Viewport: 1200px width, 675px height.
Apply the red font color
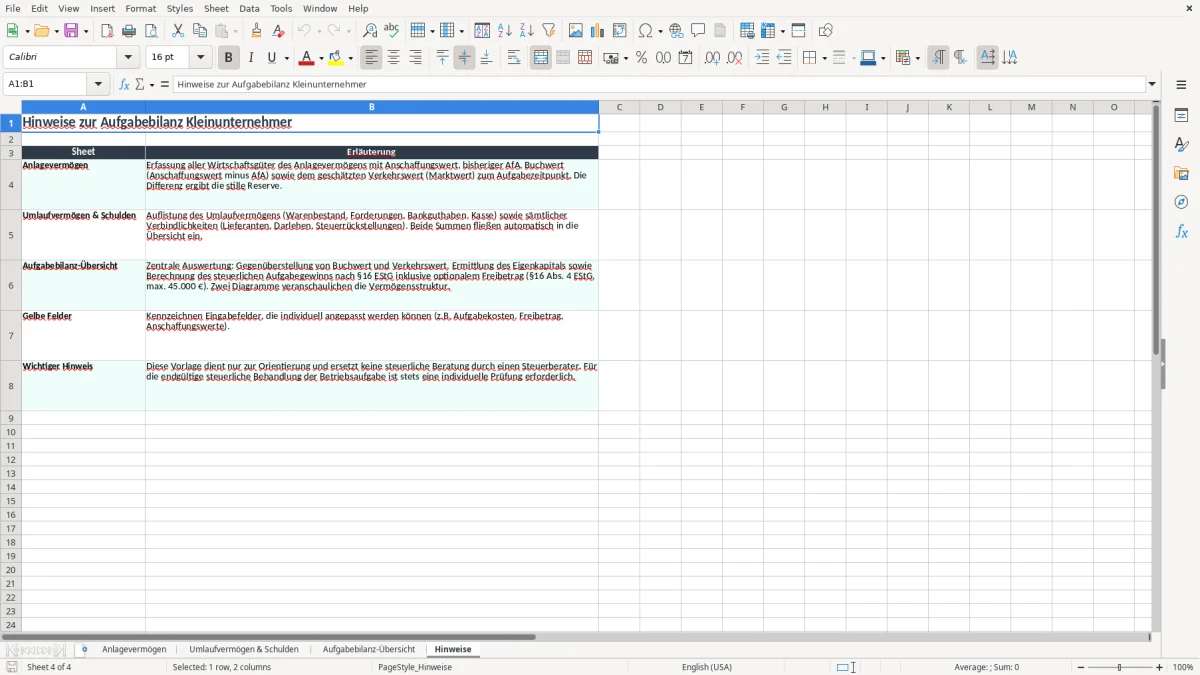(307, 58)
